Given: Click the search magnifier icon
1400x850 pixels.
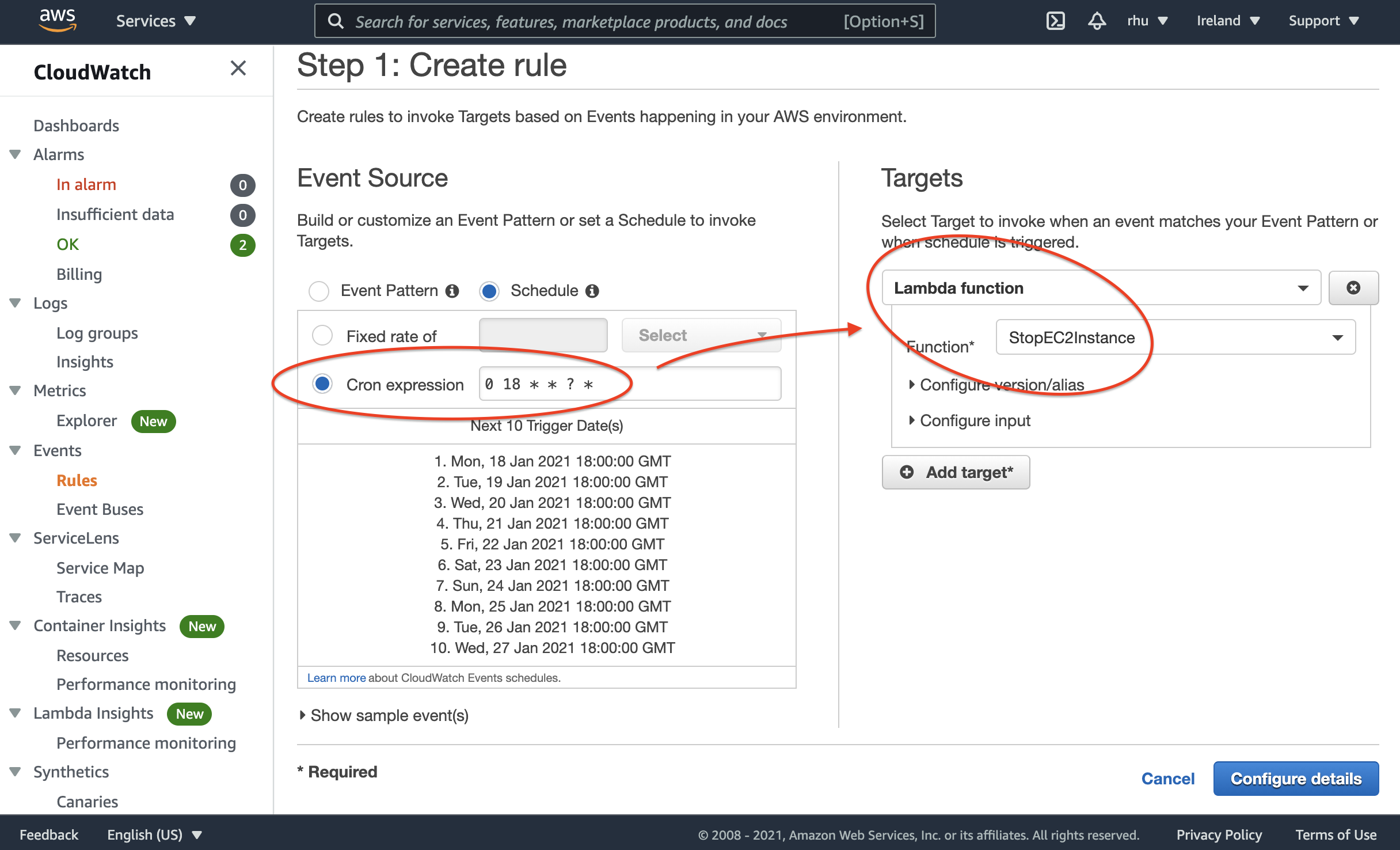Looking at the screenshot, I should click(x=336, y=21).
